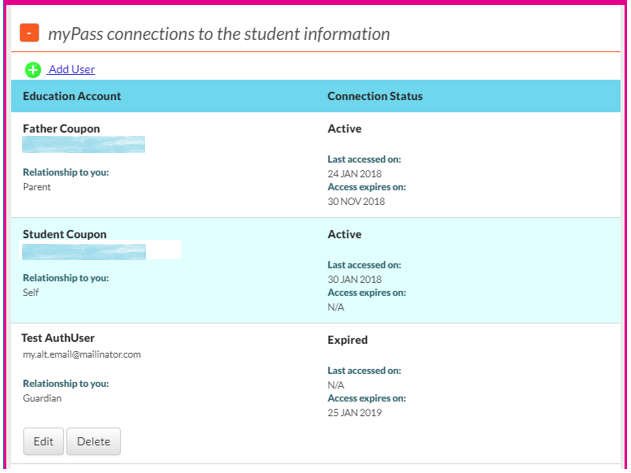631x473 pixels.
Task: Collapse the myPass connections section
Action: click(30, 32)
